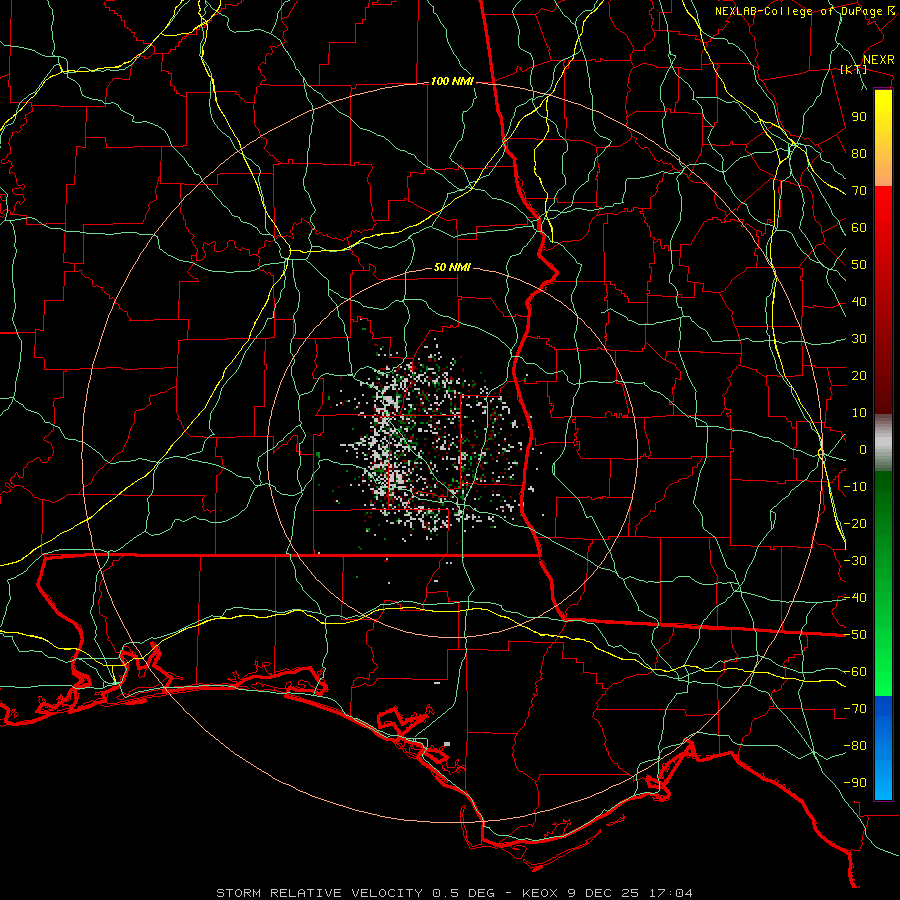Click the "-10" scale value
900x900 pixels.
point(855,487)
